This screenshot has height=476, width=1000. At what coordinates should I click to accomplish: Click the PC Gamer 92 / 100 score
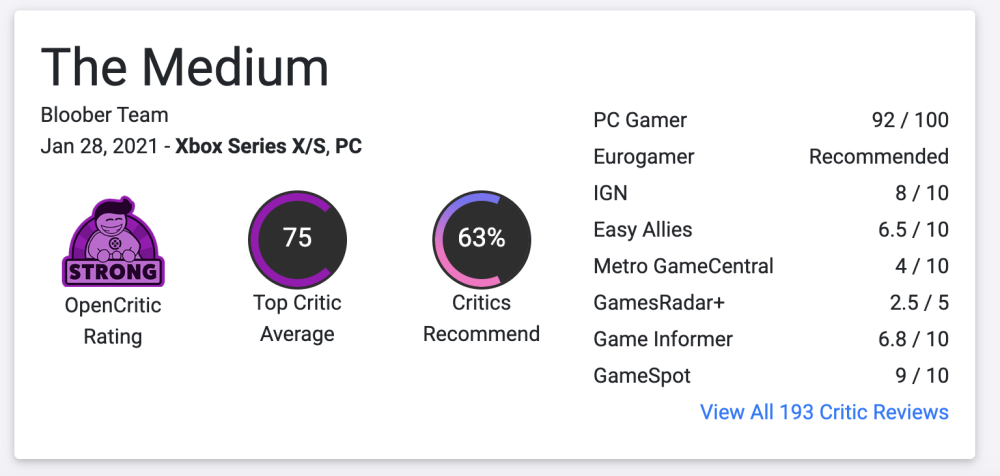click(910, 121)
